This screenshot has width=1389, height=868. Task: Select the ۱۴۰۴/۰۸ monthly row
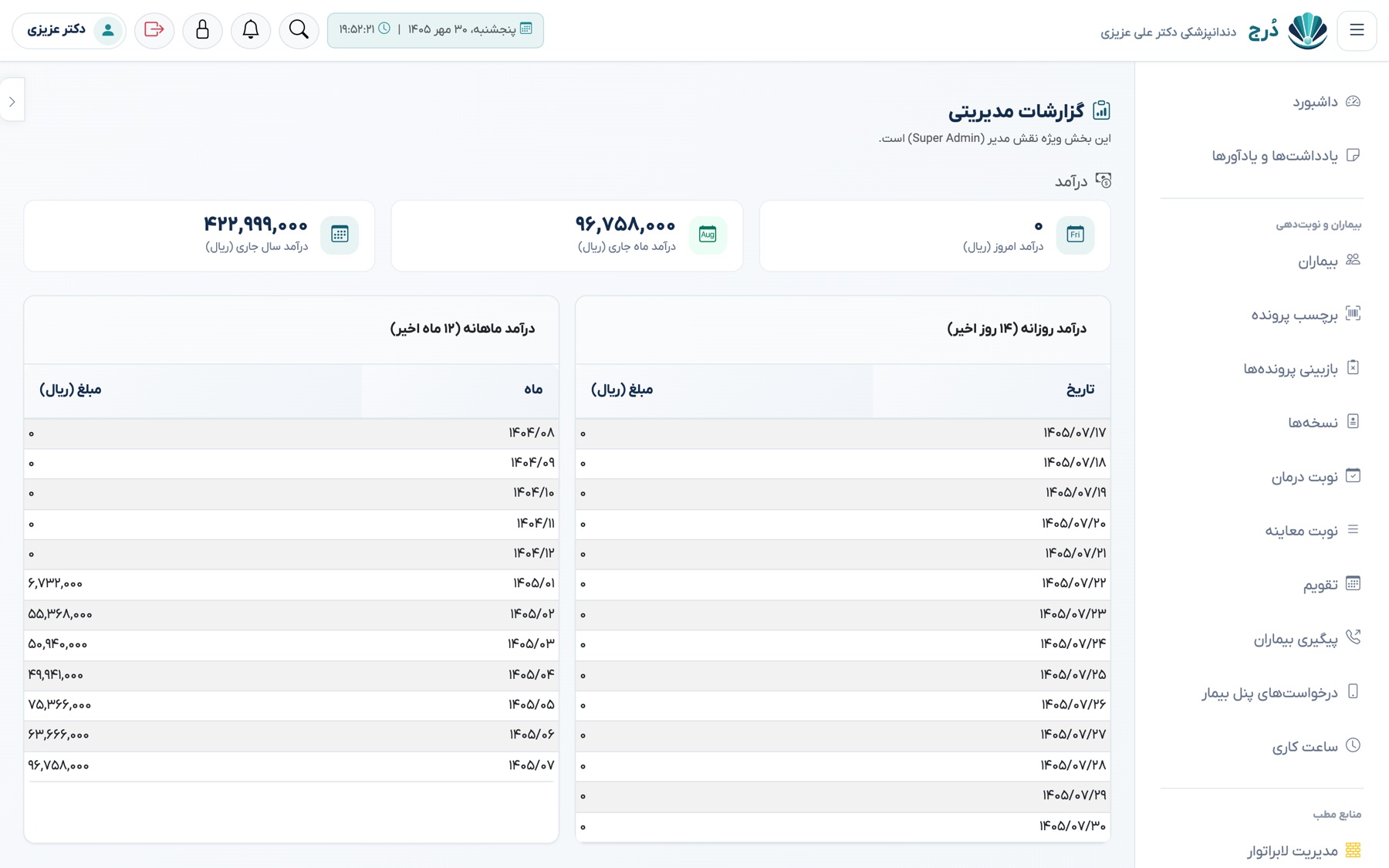pos(292,433)
